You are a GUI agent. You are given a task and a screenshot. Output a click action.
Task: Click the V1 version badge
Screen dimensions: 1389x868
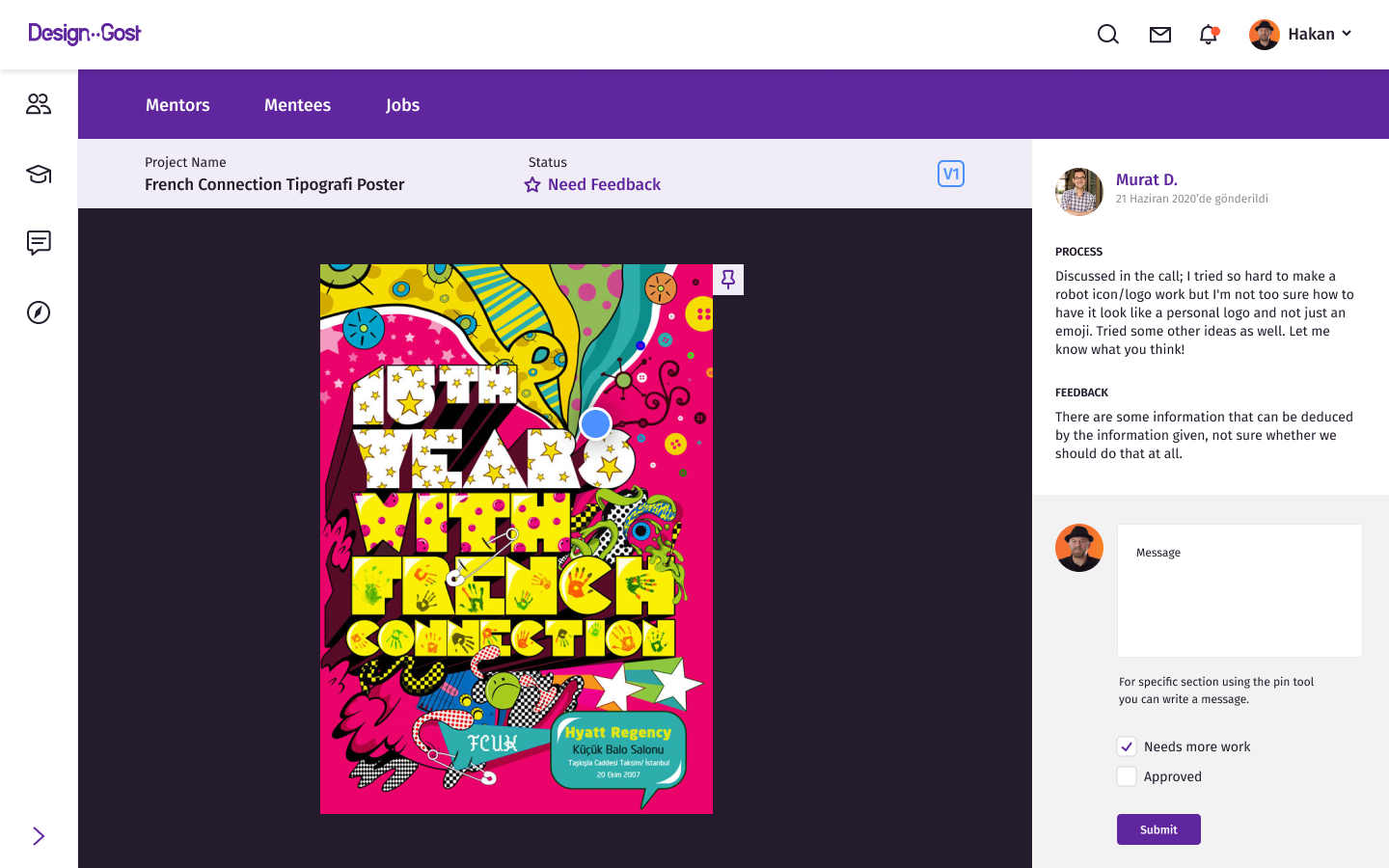(x=950, y=174)
